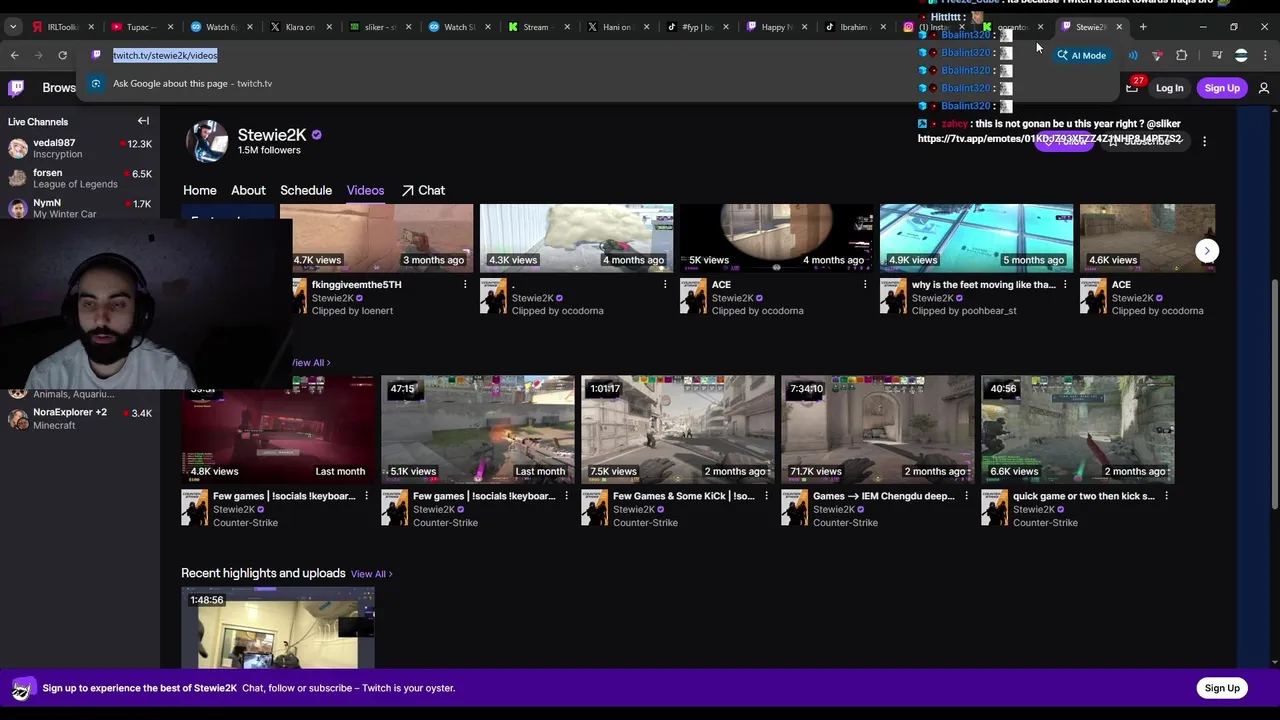Click Counter-Strike category under IEM Chengdu video
This screenshot has height=720, width=1280.
pyautogui.click(x=845, y=523)
